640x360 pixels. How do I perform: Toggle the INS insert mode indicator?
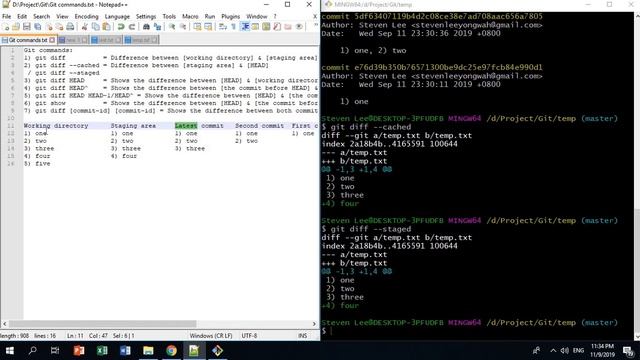302,336
